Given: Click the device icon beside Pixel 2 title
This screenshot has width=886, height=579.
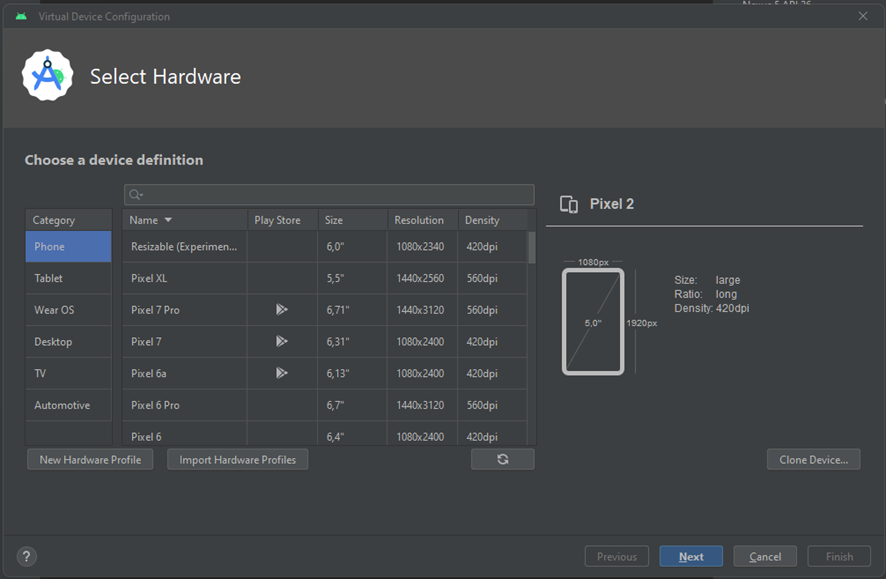Looking at the screenshot, I should pos(568,204).
